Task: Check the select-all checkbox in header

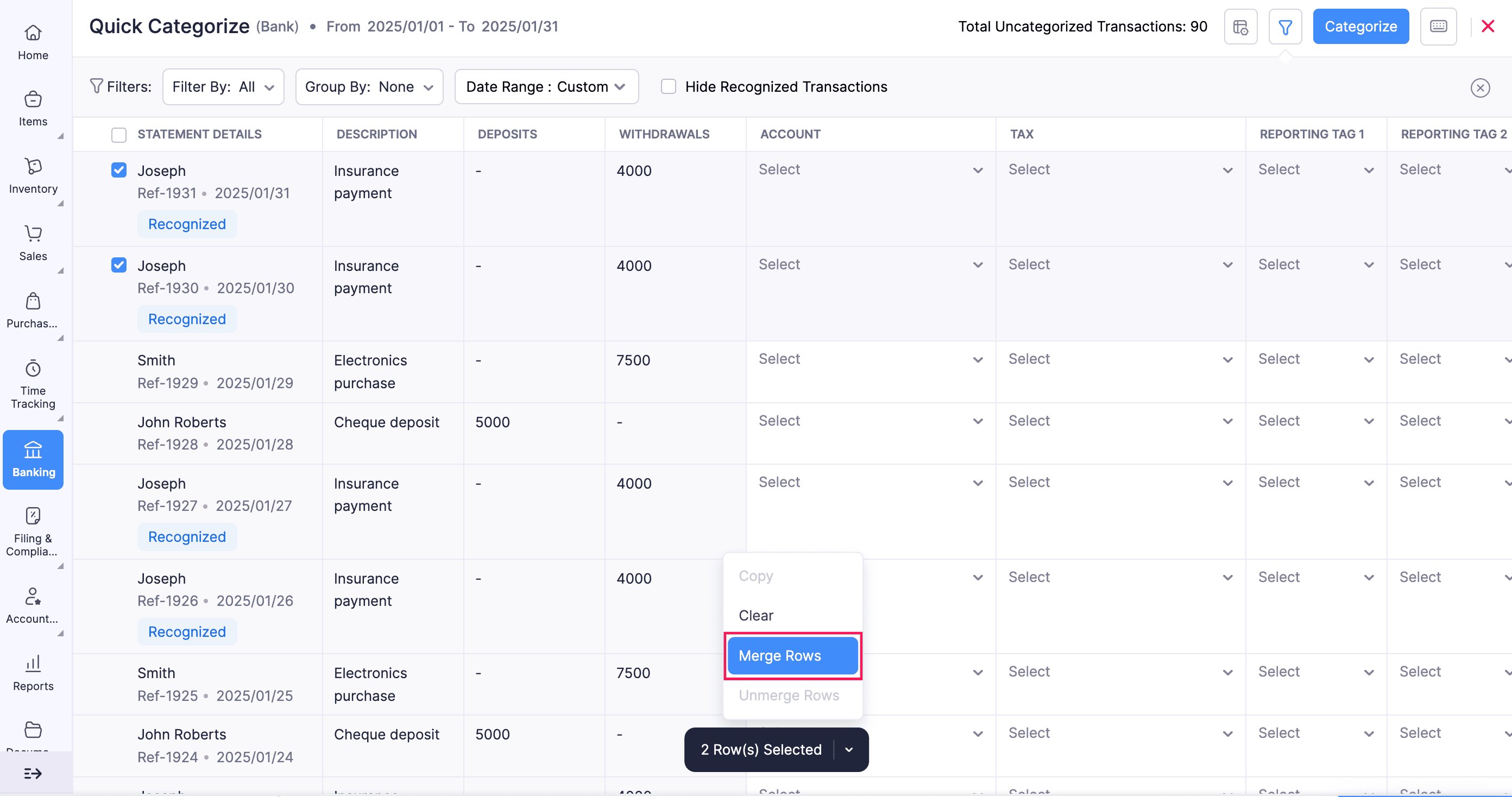Action: [118, 135]
